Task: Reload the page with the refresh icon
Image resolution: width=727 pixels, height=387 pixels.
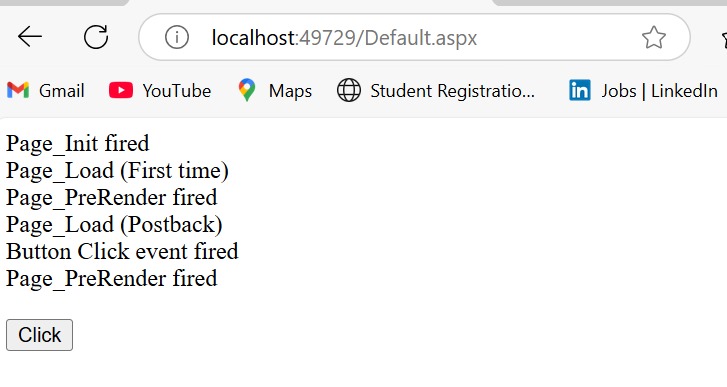Action: [96, 37]
